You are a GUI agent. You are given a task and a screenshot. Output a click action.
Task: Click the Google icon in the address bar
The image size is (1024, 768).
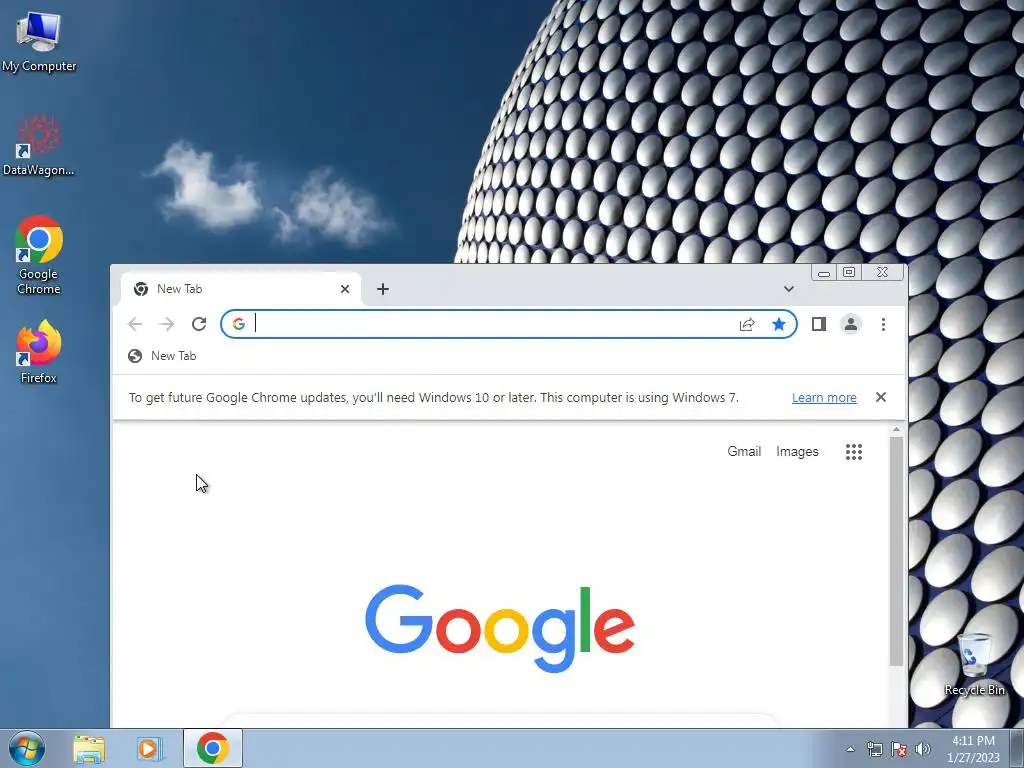pyautogui.click(x=238, y=324)
